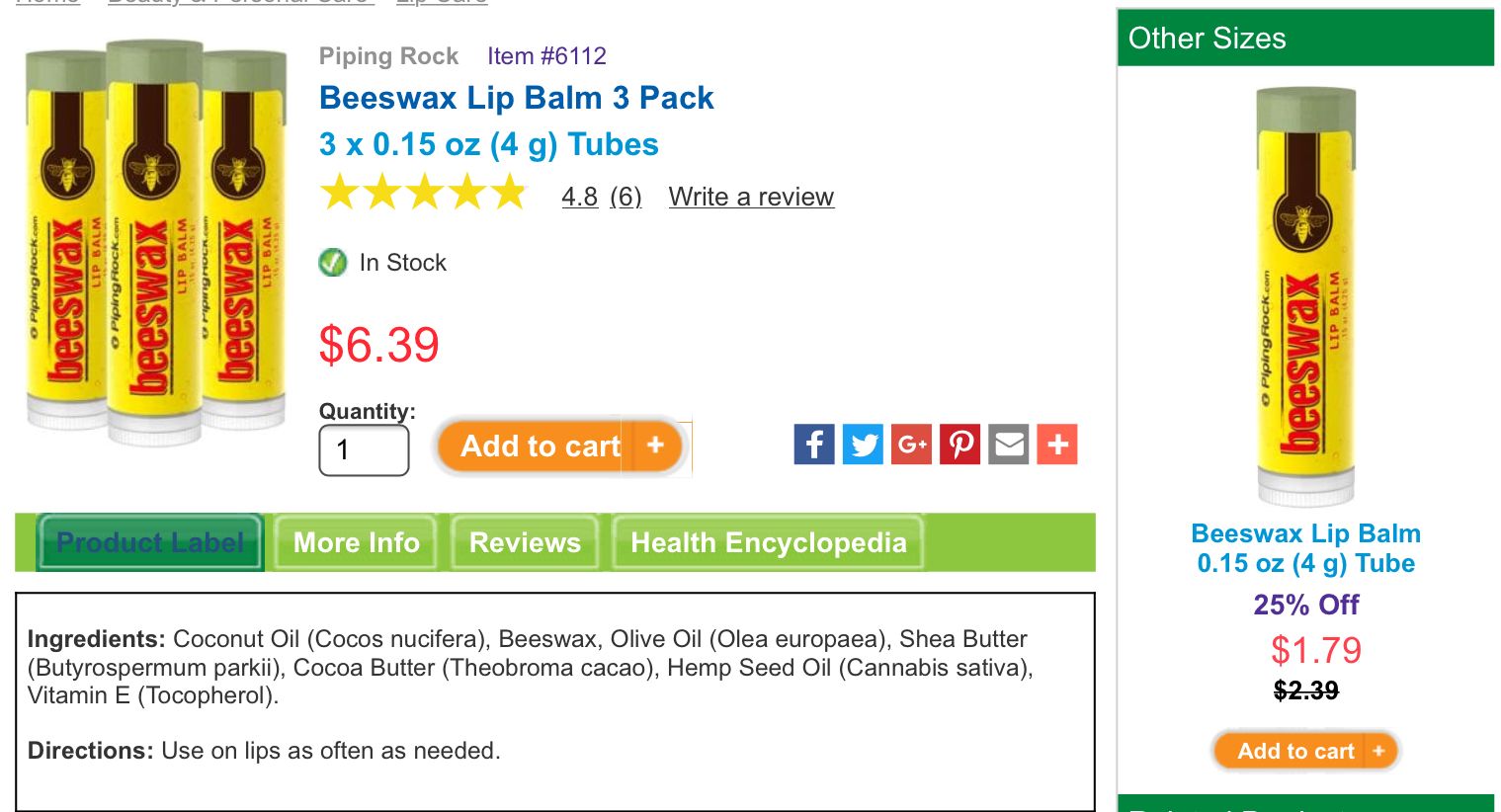Click plus on main Add to cart
This screenshot has height=812, width=1501.
[655, 447]
